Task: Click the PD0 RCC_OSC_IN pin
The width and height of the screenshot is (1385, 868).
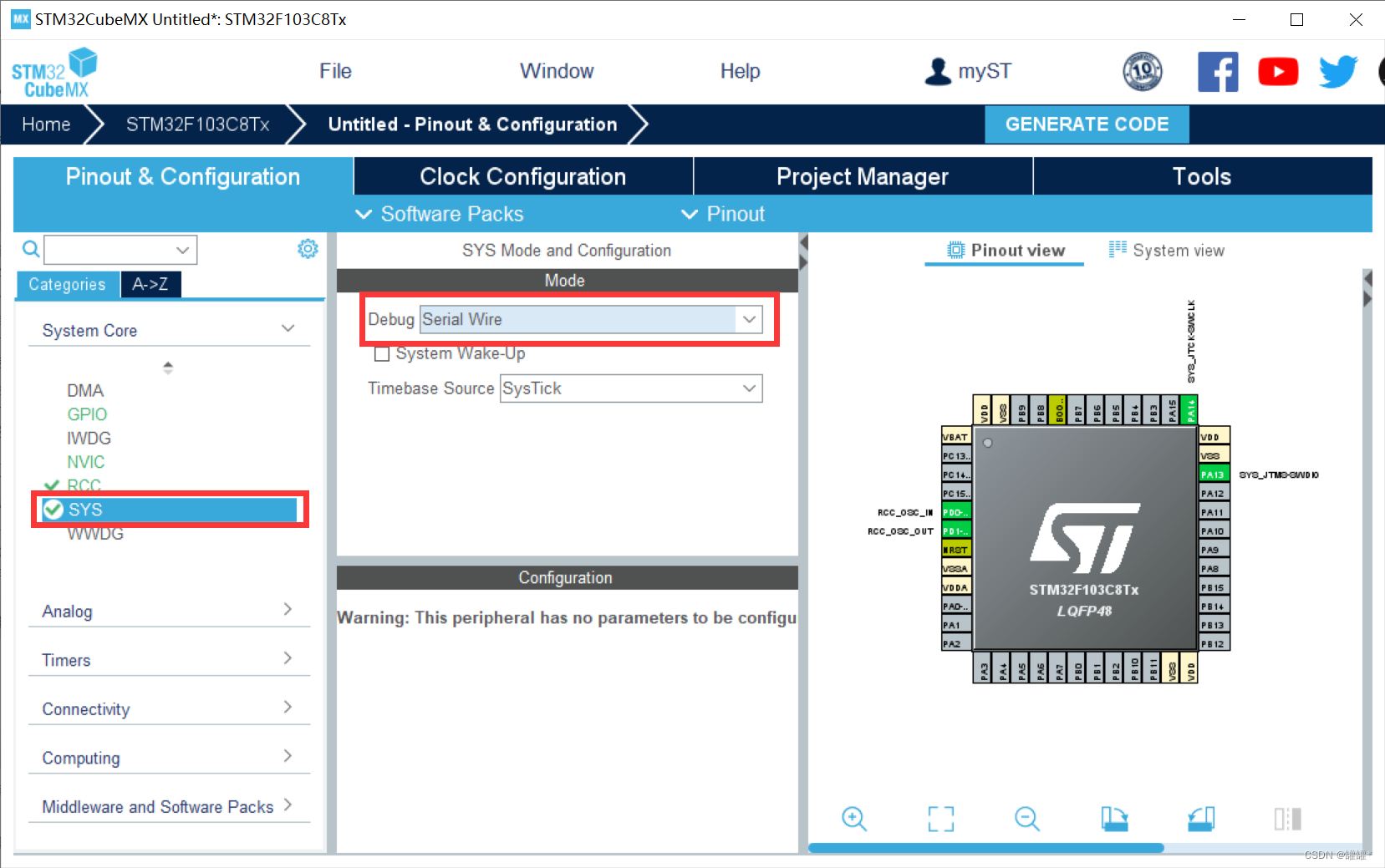Action: click(x=956, y=512)
